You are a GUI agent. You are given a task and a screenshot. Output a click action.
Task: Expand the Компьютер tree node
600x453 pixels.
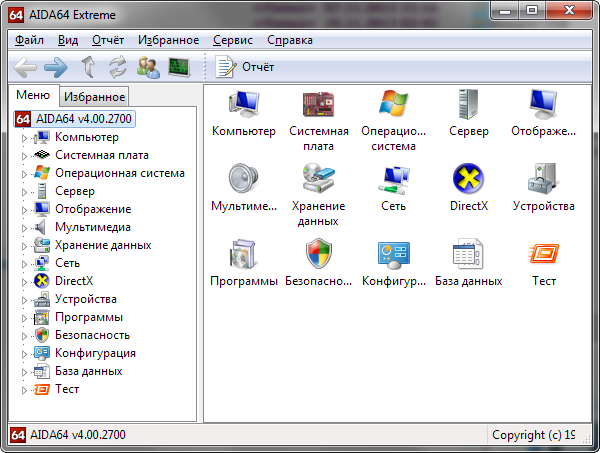click(25, 138)
